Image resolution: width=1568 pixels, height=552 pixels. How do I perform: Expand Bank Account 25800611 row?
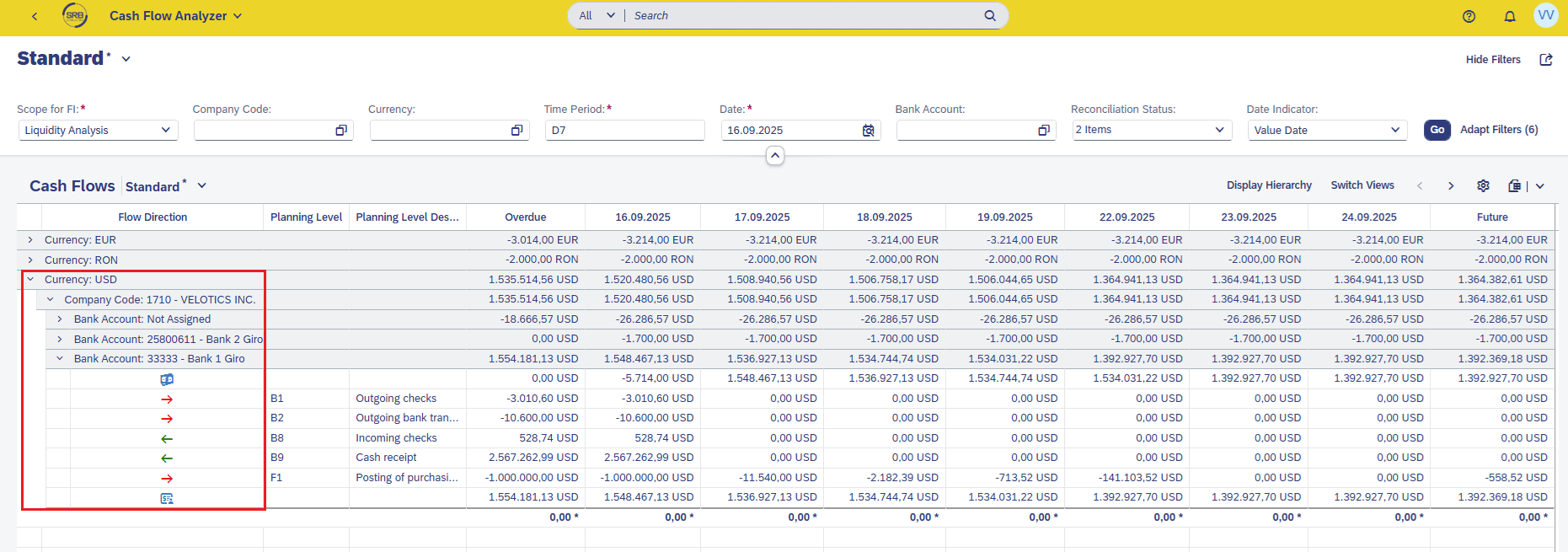tap(60, 340)
